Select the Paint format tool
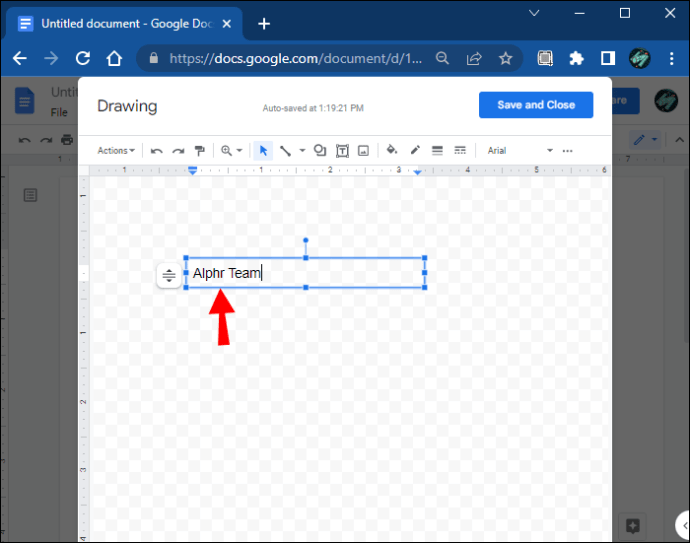690x543 pixels. [200, 151]
